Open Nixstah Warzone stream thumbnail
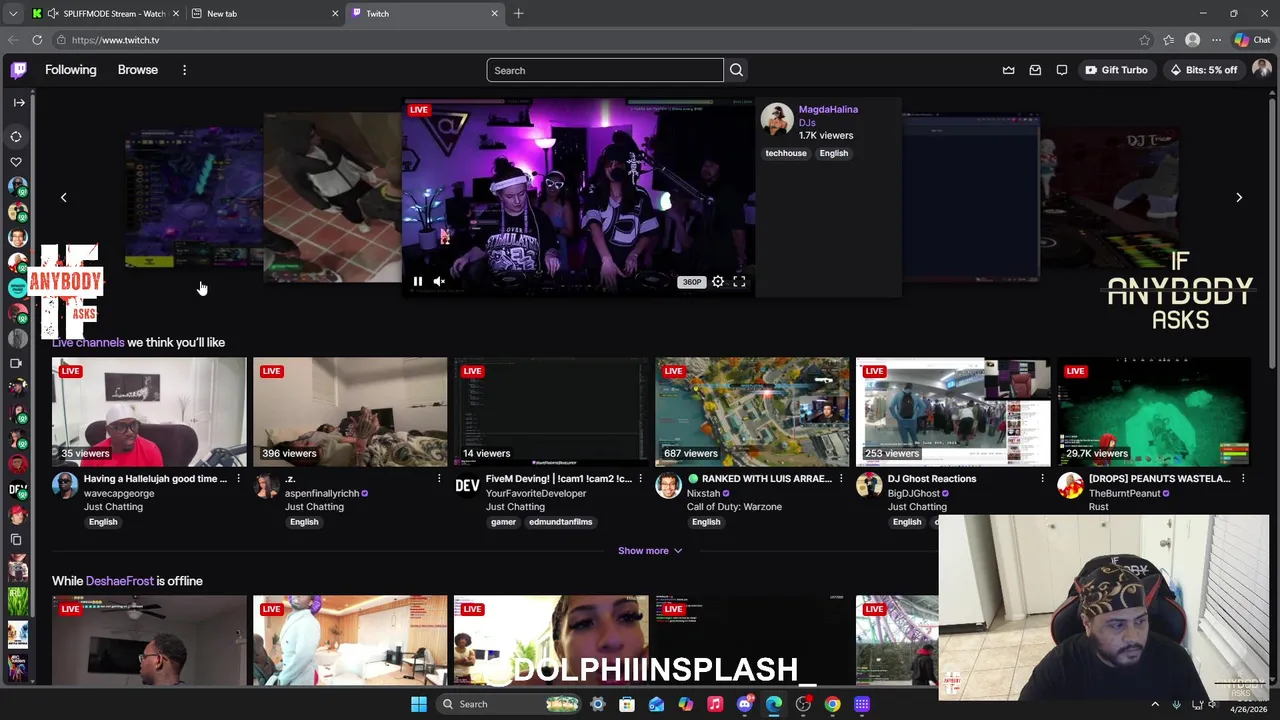This screenshot has width=1280, height=720. (x=752, y=412)
